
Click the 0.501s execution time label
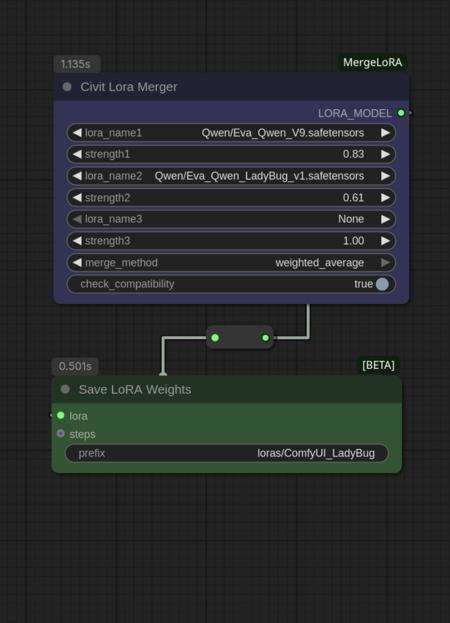(x=75, y=366)
